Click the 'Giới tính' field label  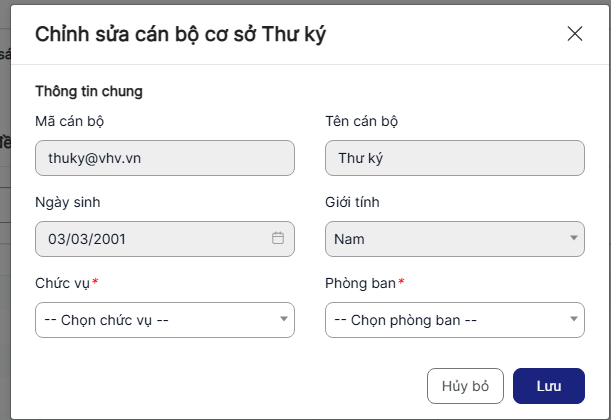pyautogui.click(x=352, y=202)
